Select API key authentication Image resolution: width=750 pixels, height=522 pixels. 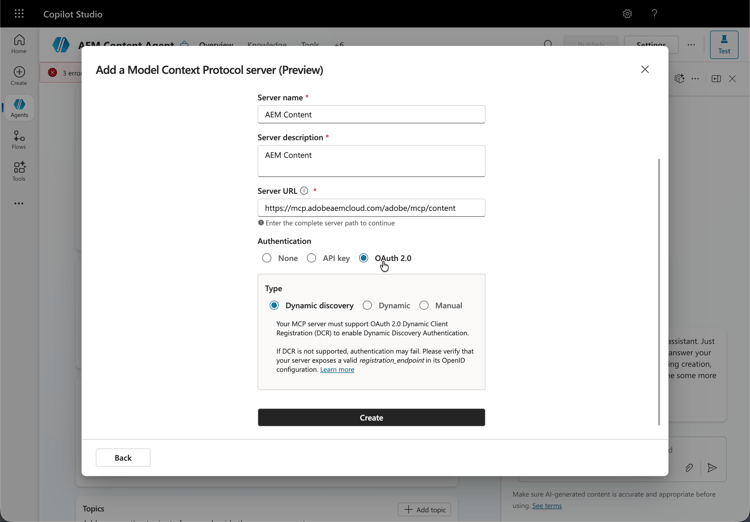tap(312, 258)
